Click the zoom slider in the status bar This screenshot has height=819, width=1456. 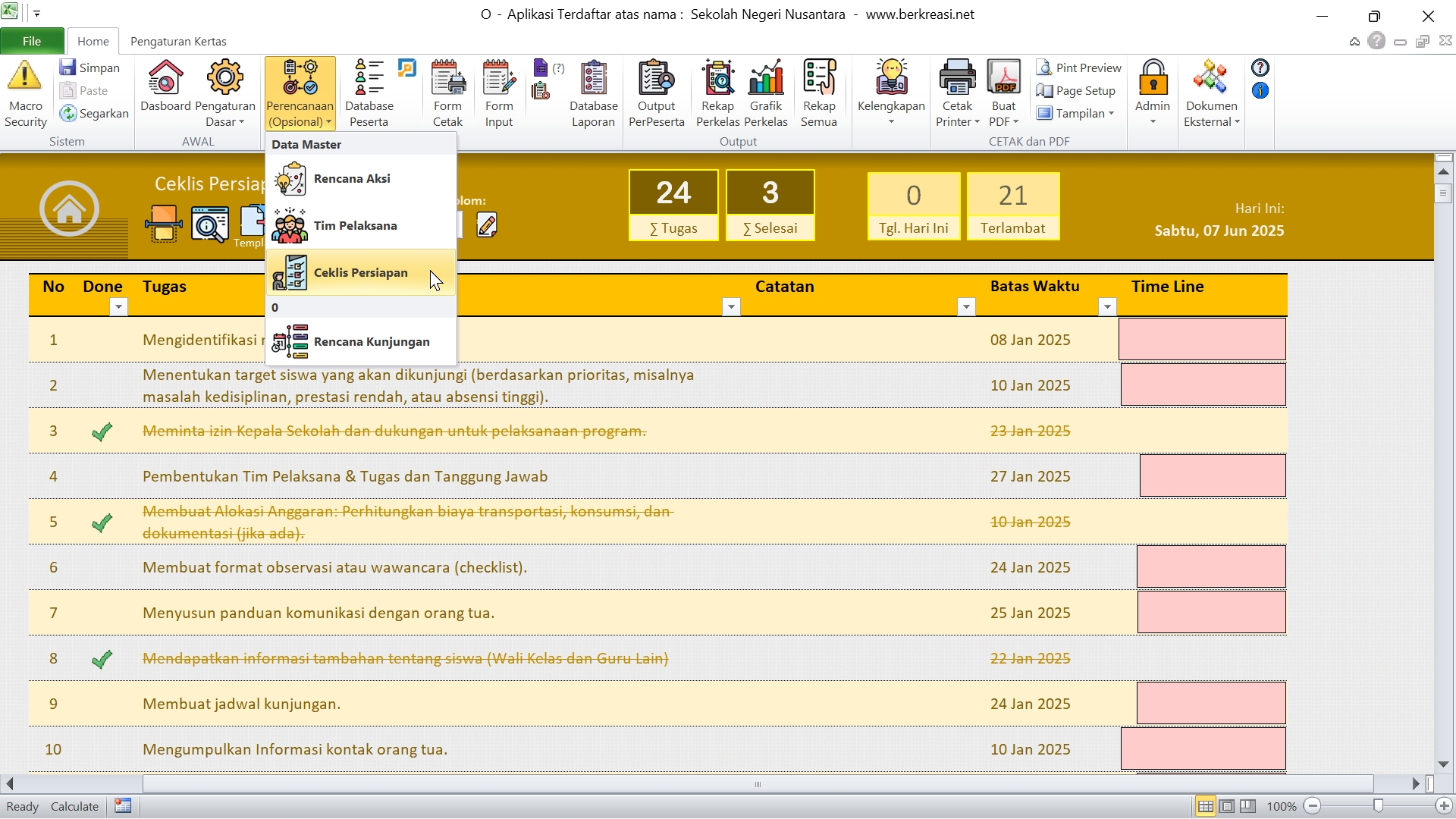[x=1378, y=806]
